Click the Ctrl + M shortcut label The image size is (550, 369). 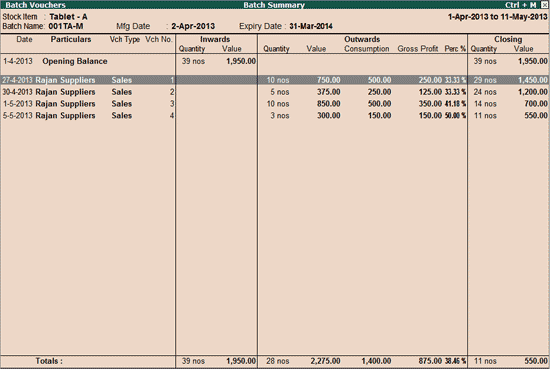click(x=521, y=5)
